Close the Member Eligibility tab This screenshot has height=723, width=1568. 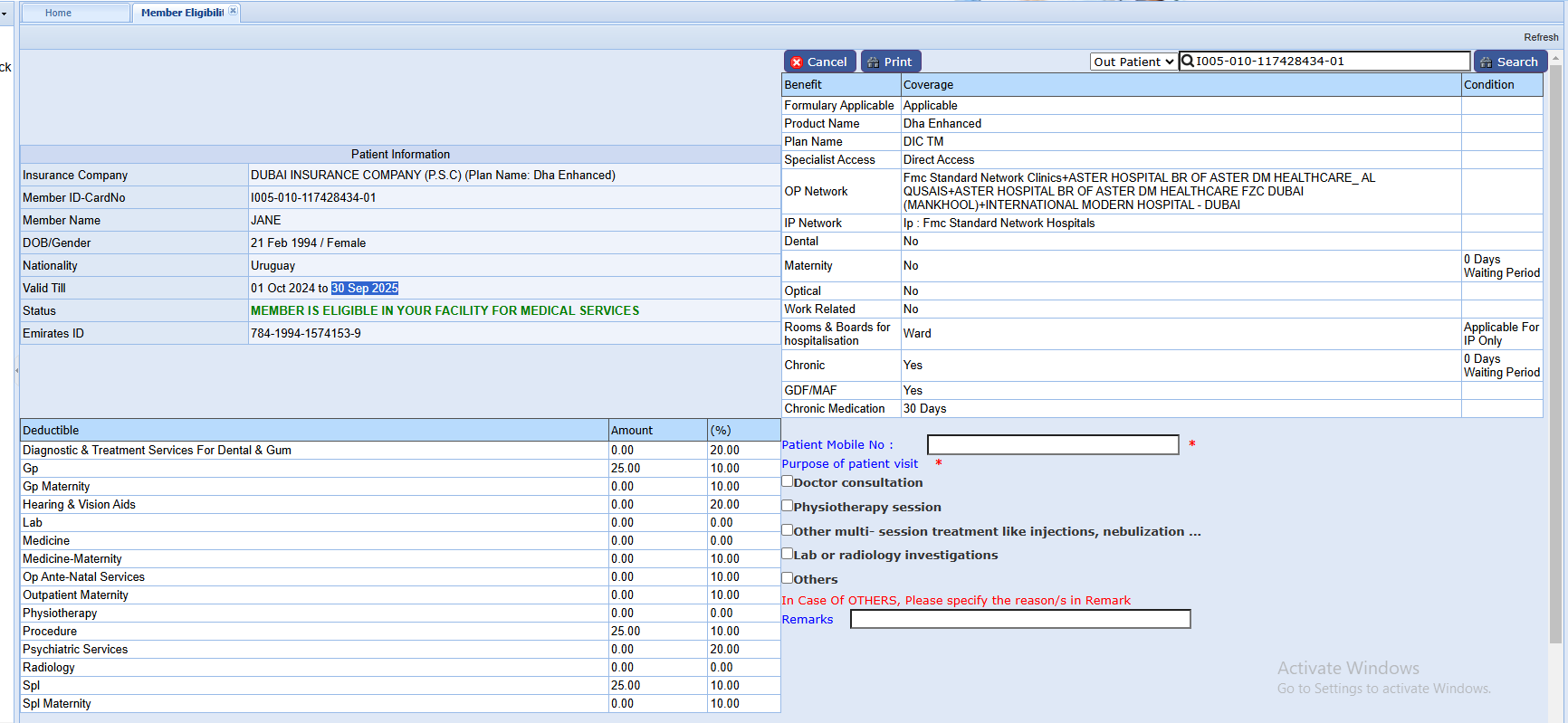[x=233, y=11]
